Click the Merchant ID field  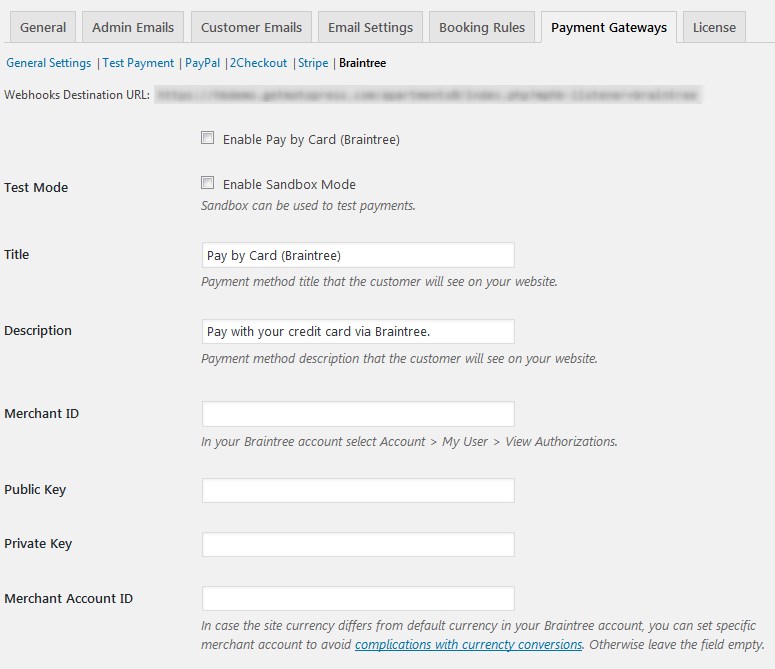point(358,414)
